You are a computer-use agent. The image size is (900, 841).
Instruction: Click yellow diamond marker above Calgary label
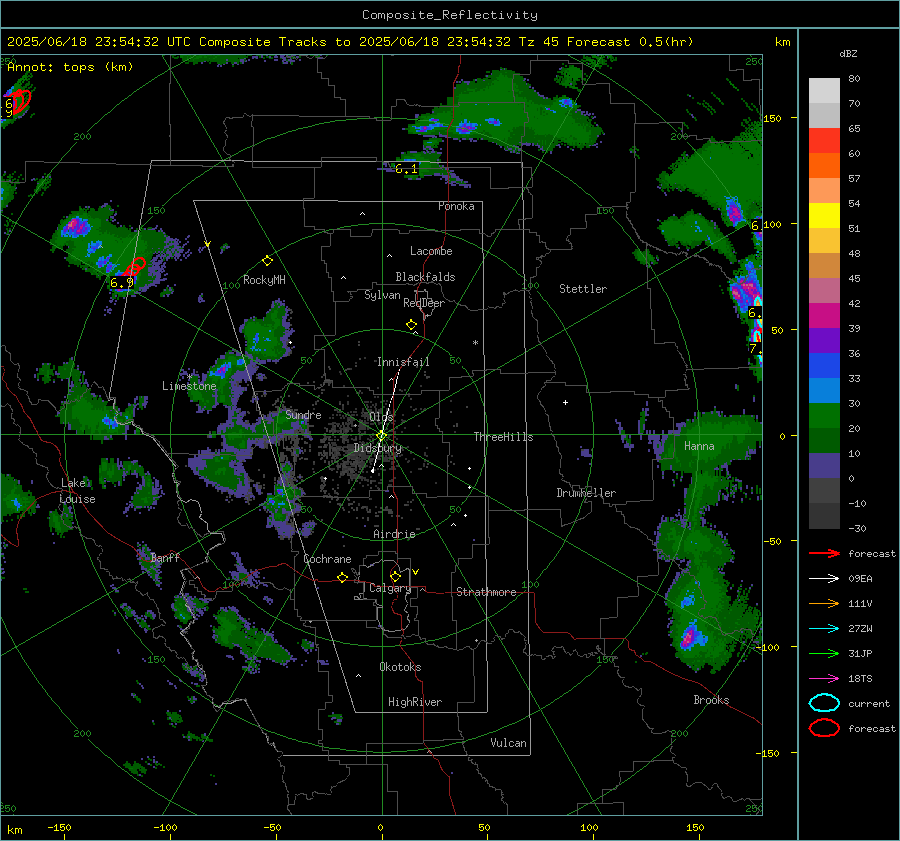pyautogui.click(x=395, y=576)
